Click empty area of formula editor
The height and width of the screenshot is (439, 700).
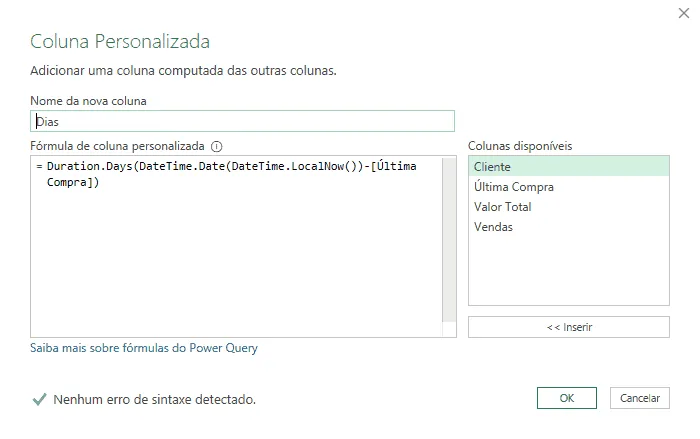(x=237, y=263)
